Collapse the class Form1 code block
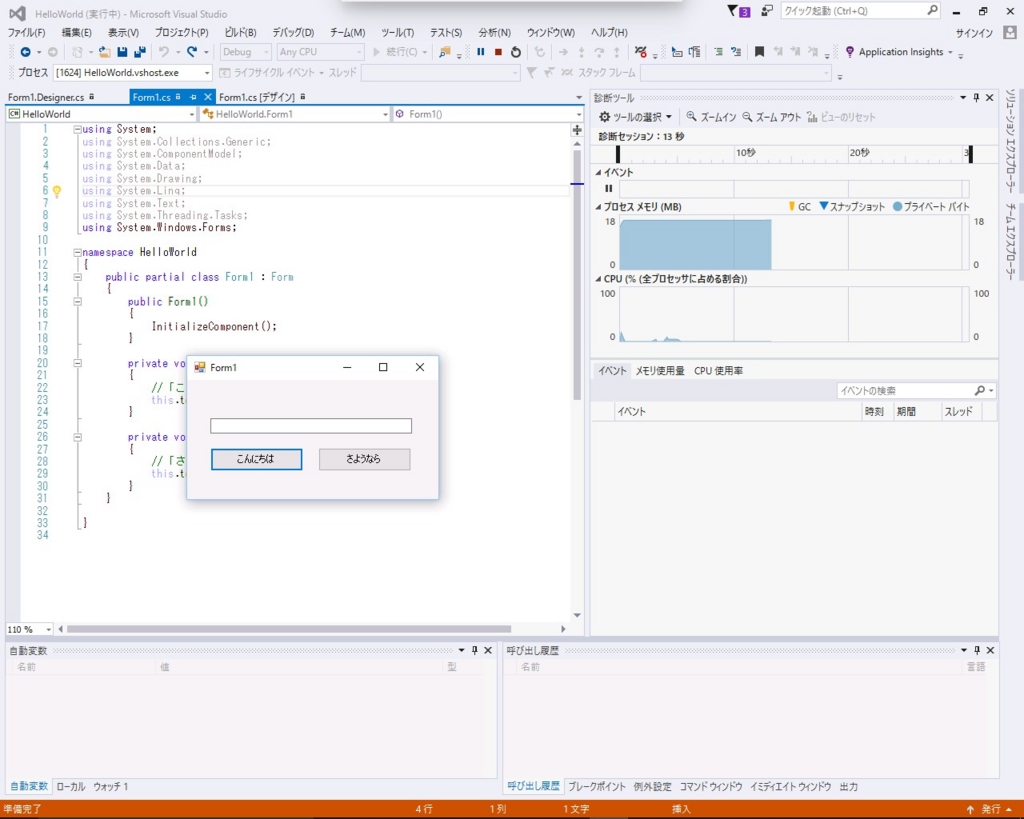1024x819 pixels. pyautogui.click(x=77, y=277)
